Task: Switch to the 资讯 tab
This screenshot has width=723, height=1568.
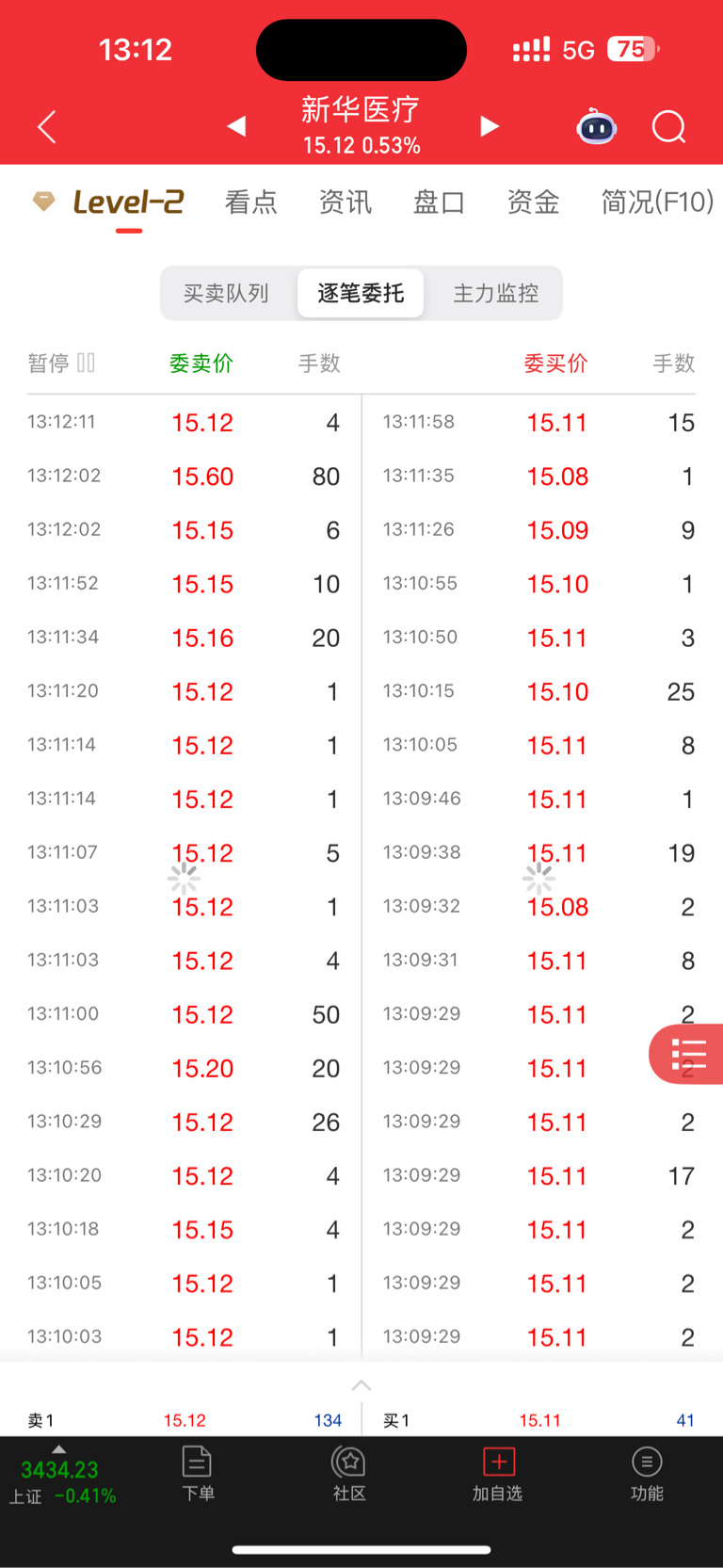Action: coord(345,202)
